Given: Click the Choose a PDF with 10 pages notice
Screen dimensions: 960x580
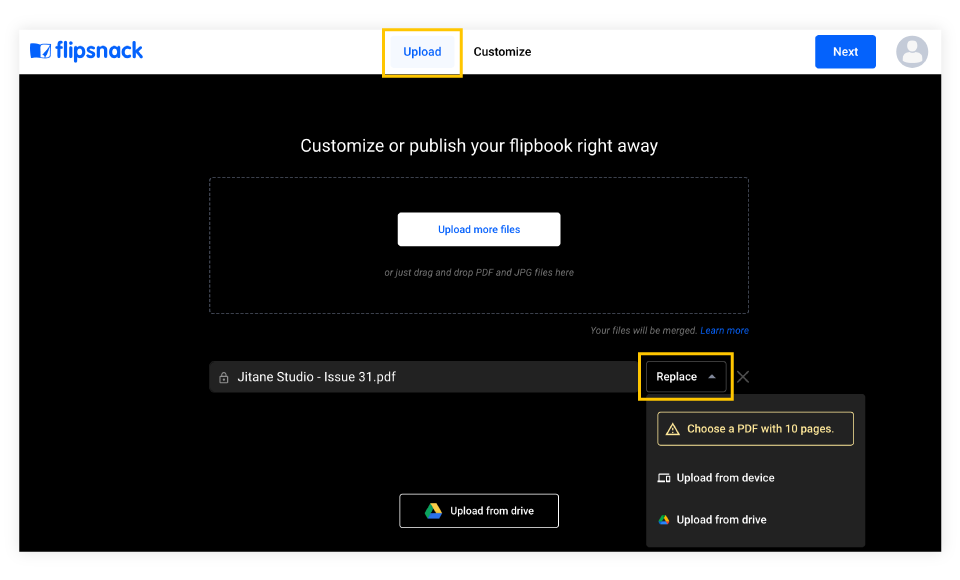Looking at the screenshot, I should [x=755, y=428].
